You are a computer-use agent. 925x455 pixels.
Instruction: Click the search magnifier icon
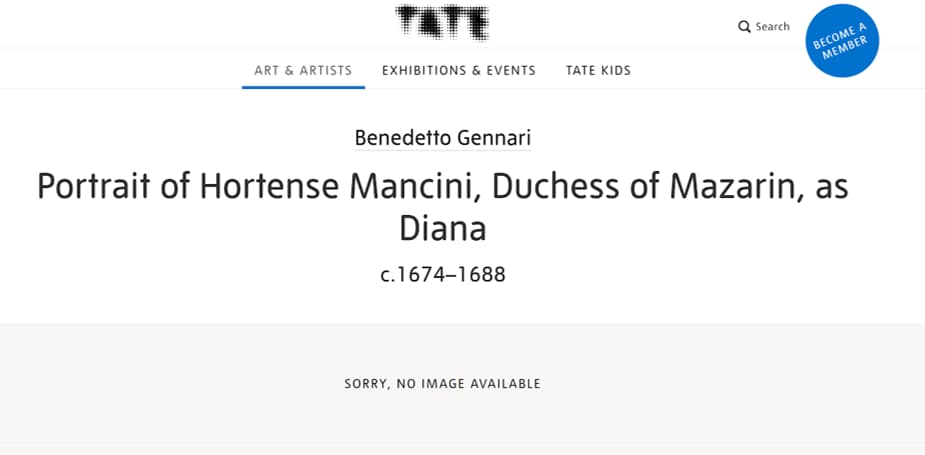(x=744, y=27)
